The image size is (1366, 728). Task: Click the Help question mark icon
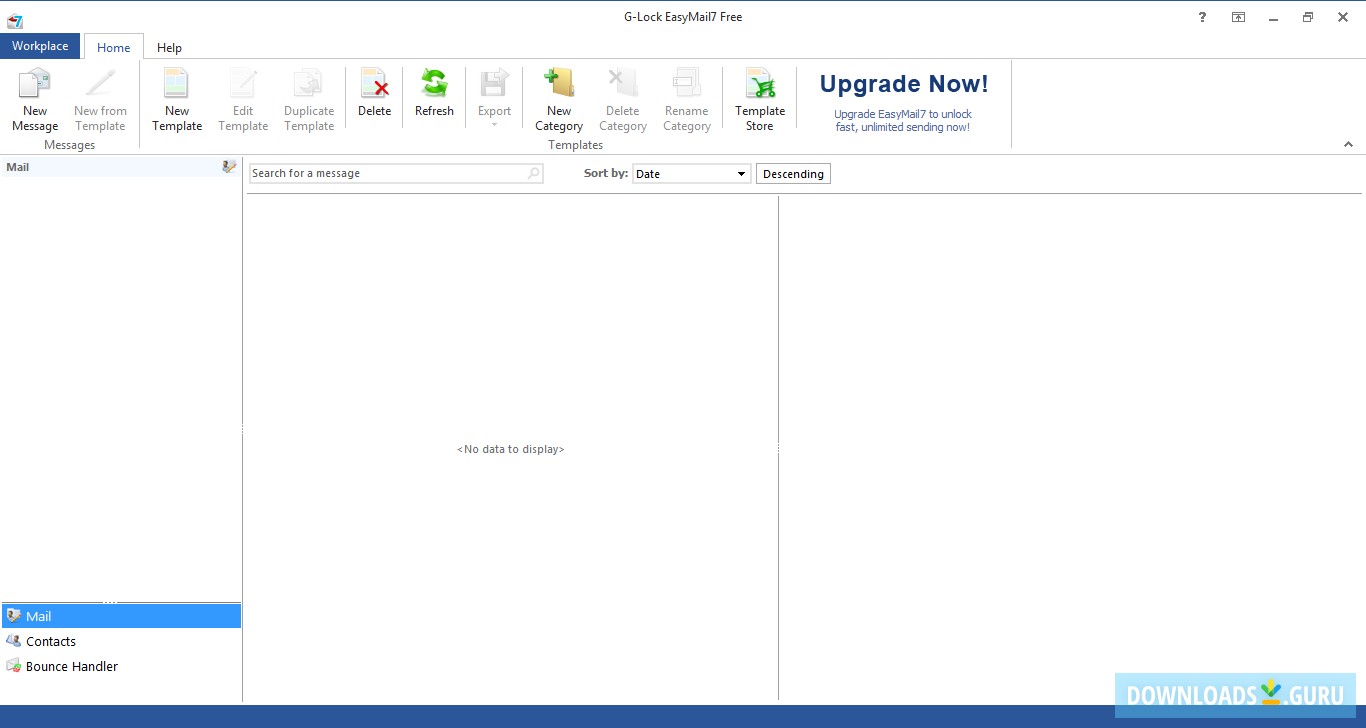point(1202,17)
